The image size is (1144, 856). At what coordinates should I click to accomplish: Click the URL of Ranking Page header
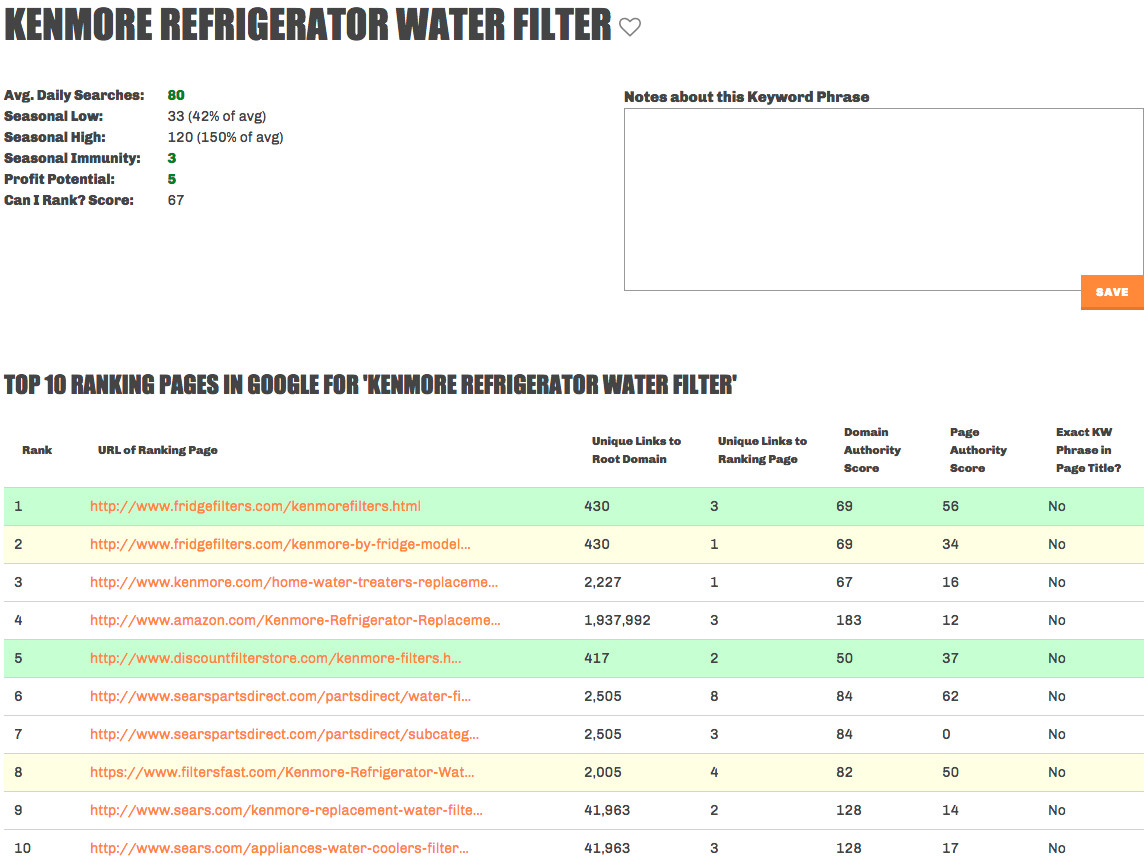(158, 450)
